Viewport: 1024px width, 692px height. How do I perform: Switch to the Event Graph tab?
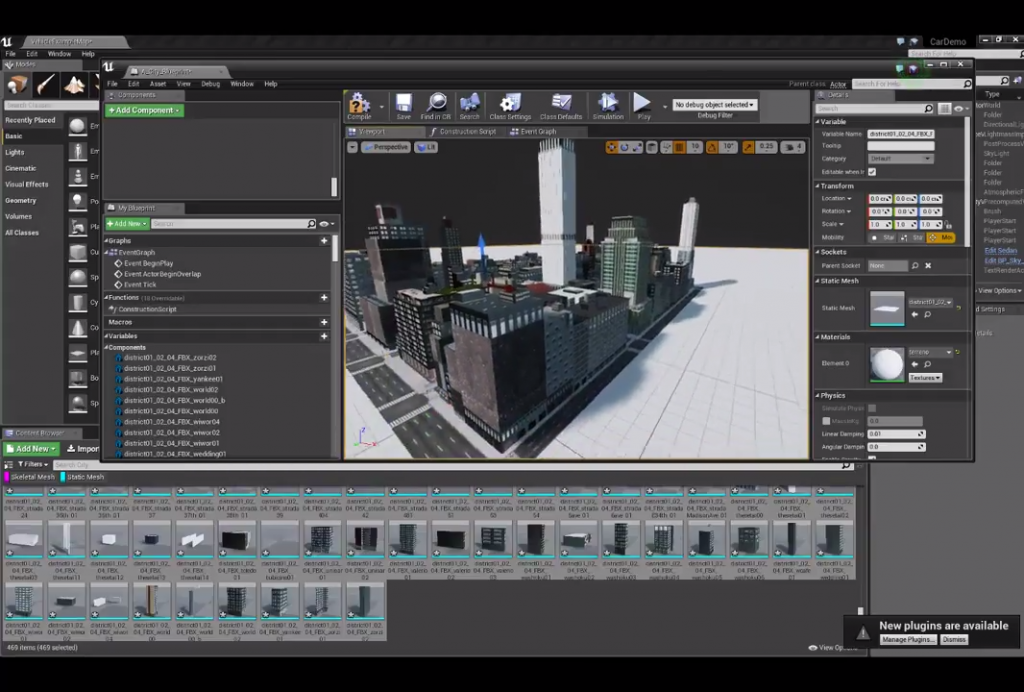click(x=535, y=132)
